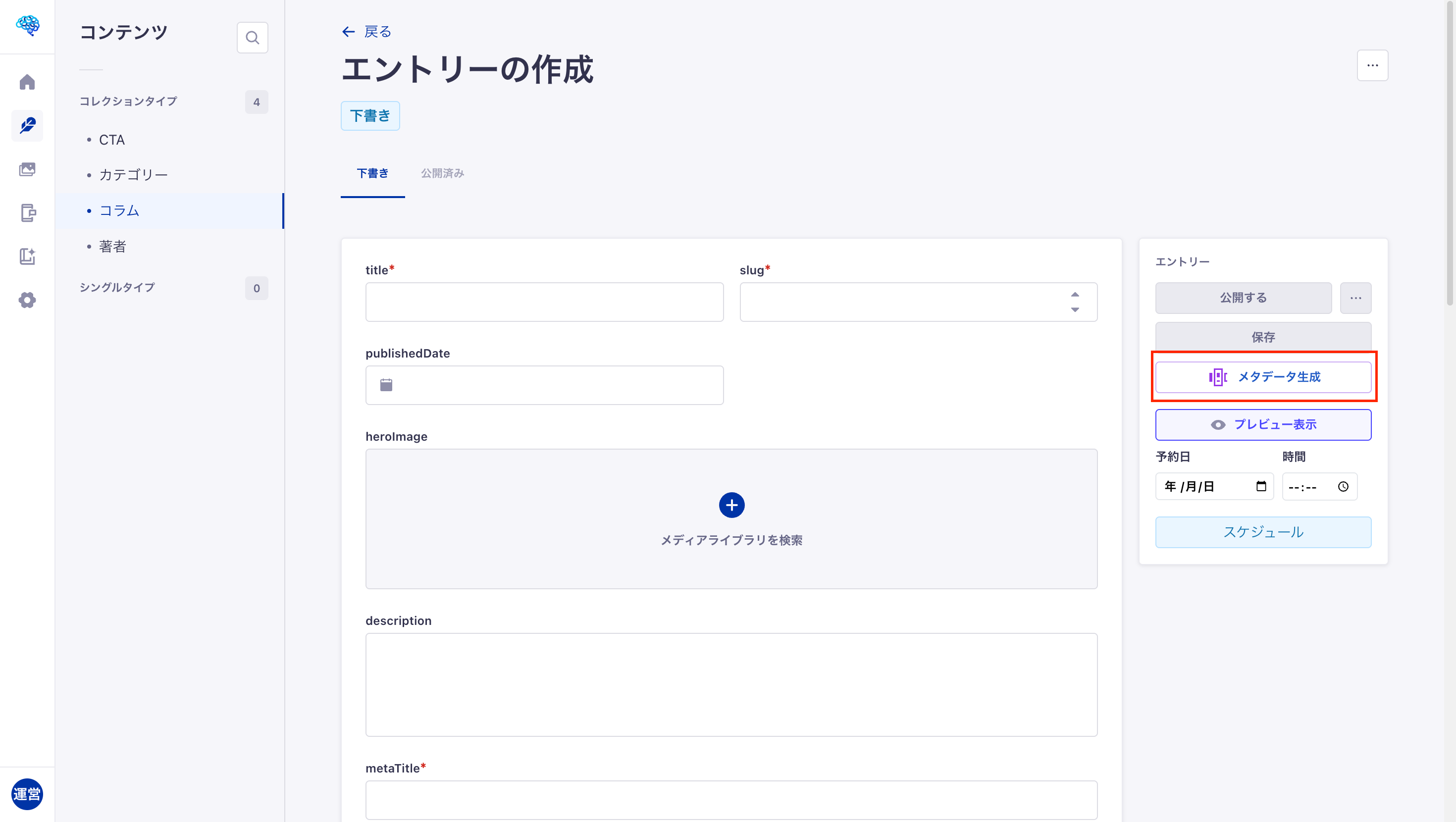Click inside the title input field
Screen dimensions: 1456x822
pos(544,302)
